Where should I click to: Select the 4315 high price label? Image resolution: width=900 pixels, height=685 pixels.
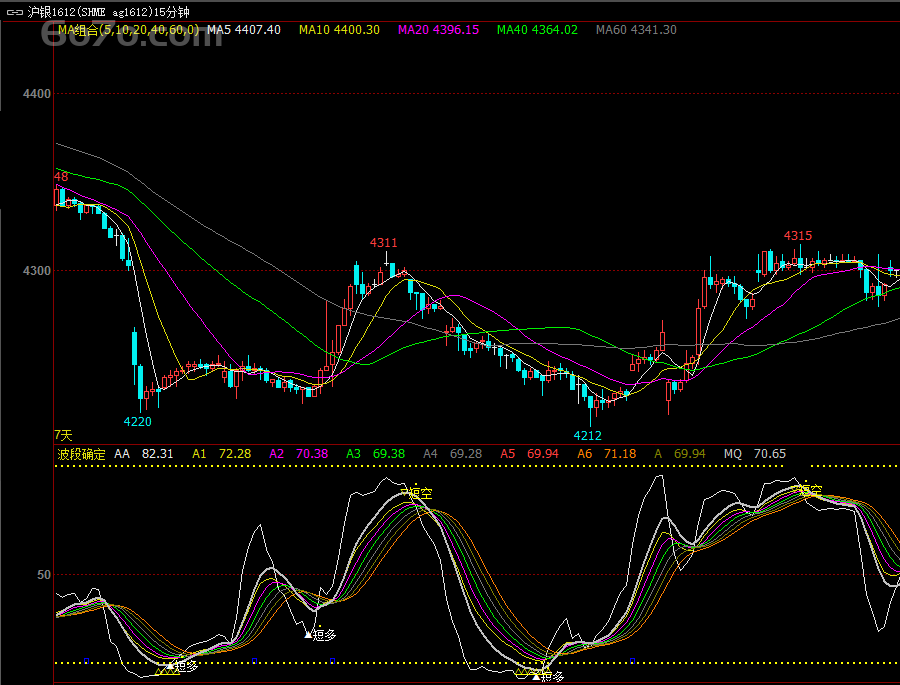[797, 236]
